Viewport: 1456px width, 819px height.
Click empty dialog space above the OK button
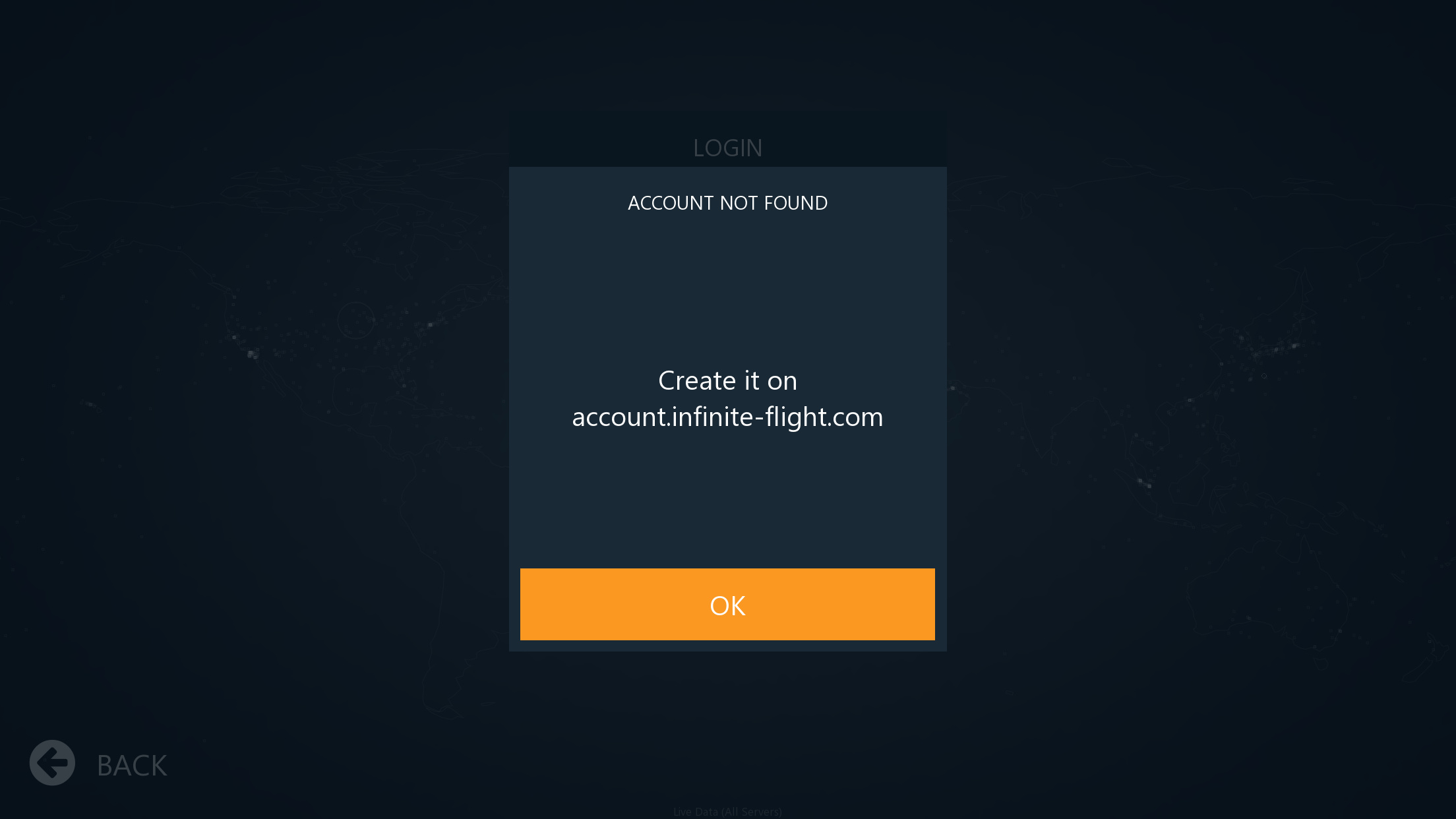click(x=727, y=501)
